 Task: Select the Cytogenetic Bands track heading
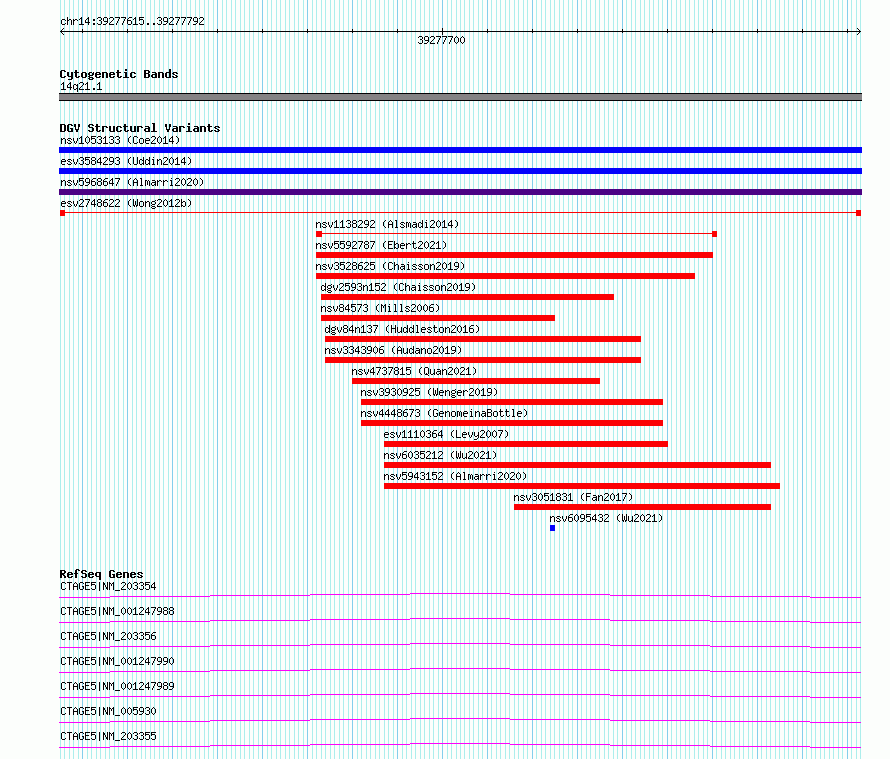point(119,74)
